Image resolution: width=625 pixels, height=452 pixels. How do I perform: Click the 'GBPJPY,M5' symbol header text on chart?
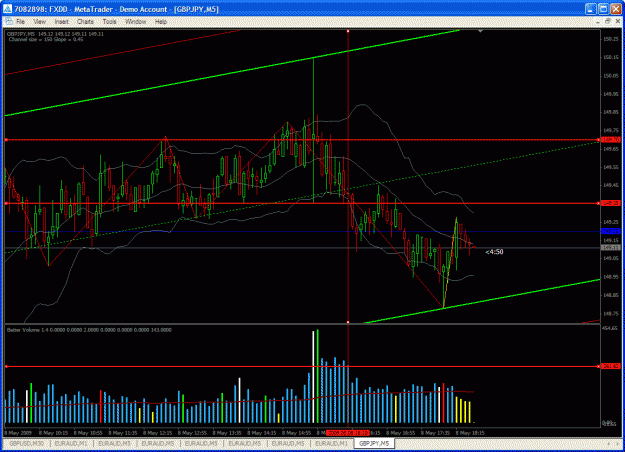click(x=22, y=34)
